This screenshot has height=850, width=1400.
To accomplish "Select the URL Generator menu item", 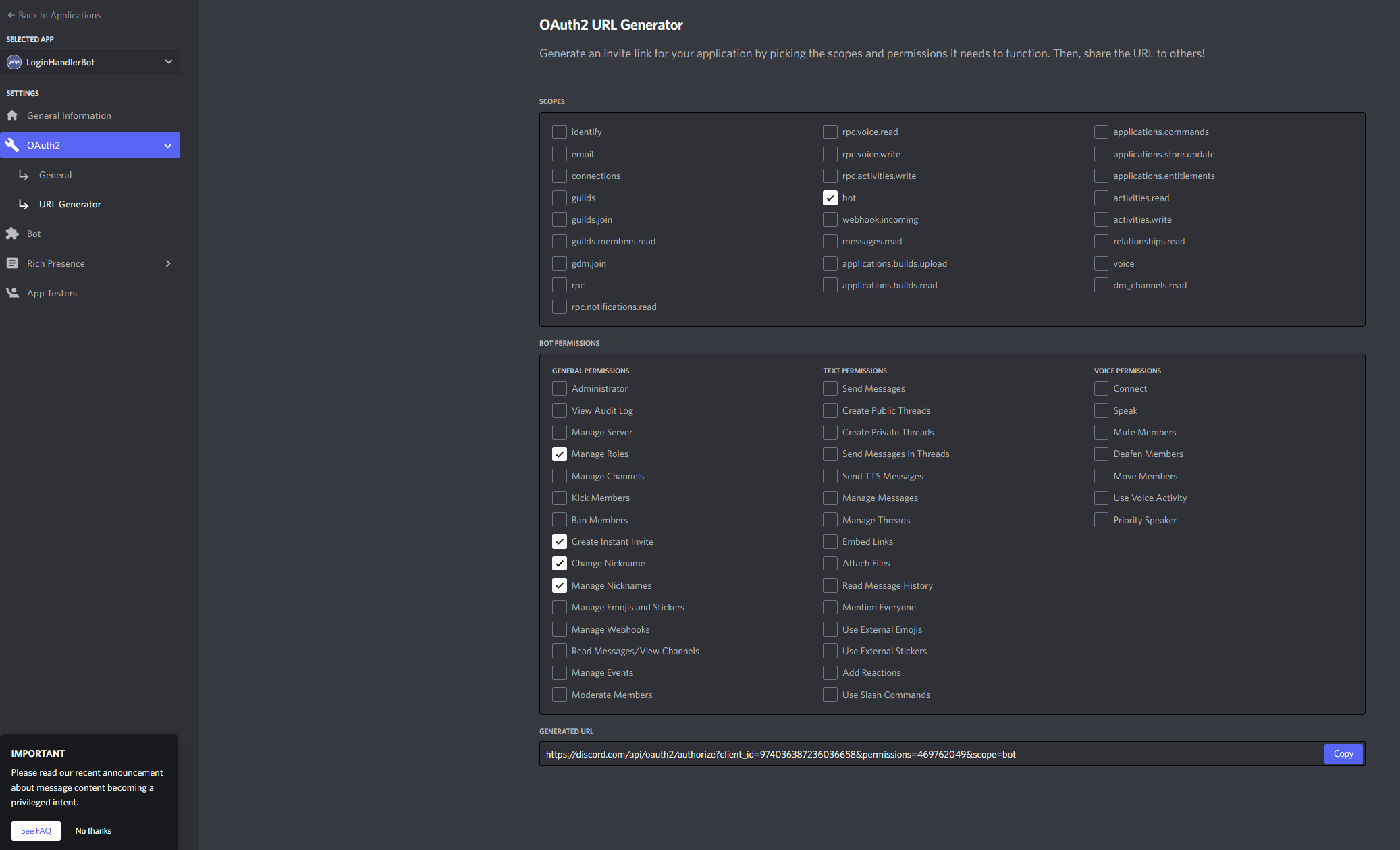I will 70,204.
